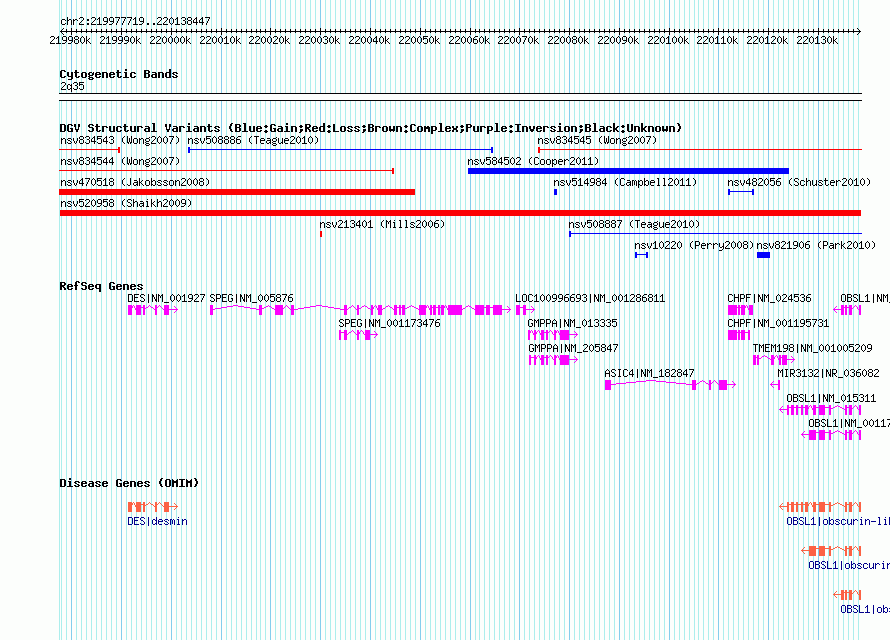The image size is (890, 640).
Task: Open the nsv470518 (Jakobsson2008) label
Action: pyautogui.click(x=135, y=182)
